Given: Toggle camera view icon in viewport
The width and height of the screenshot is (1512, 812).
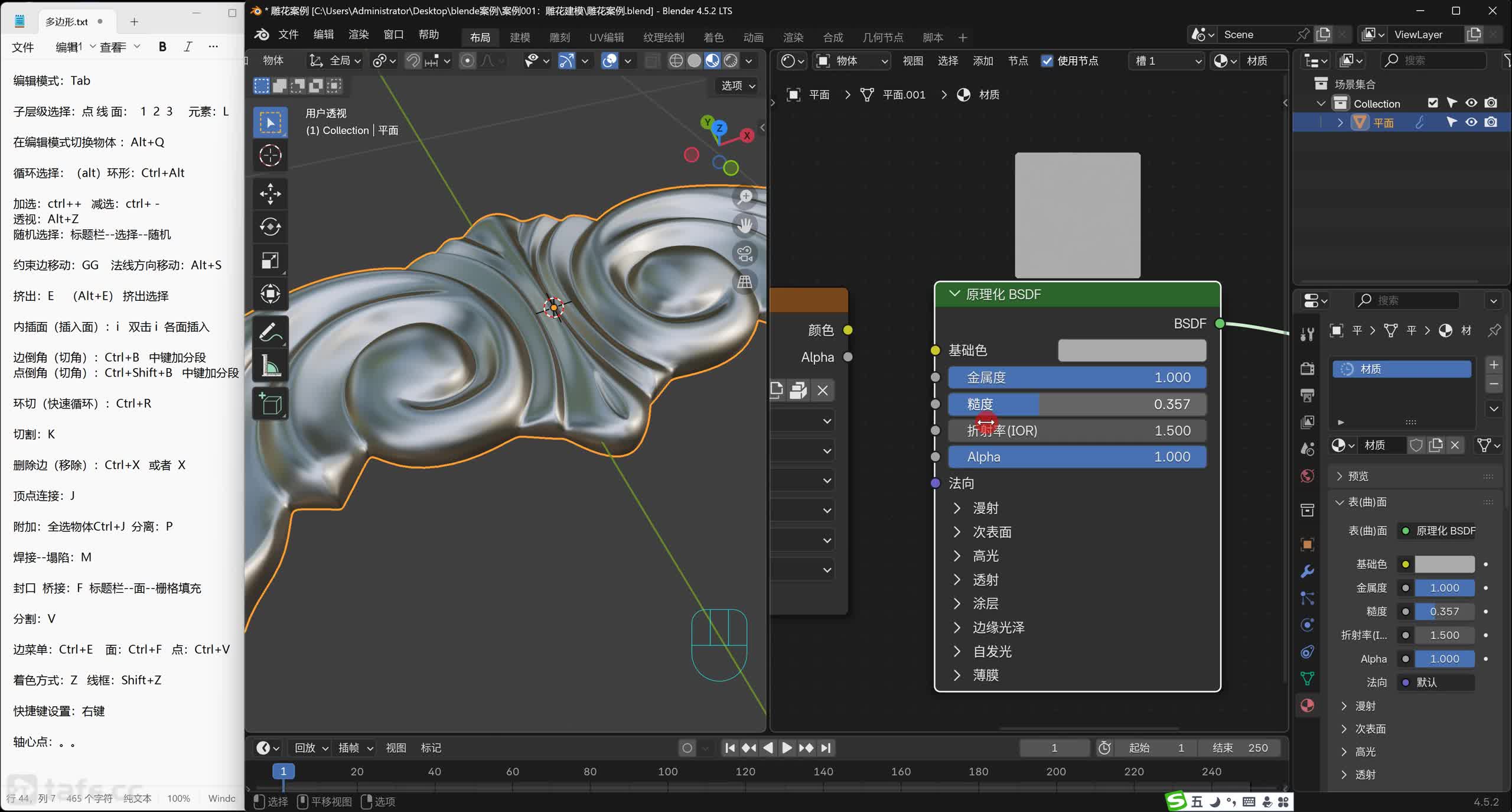Looking at the screenshot, I should [745, 254].
